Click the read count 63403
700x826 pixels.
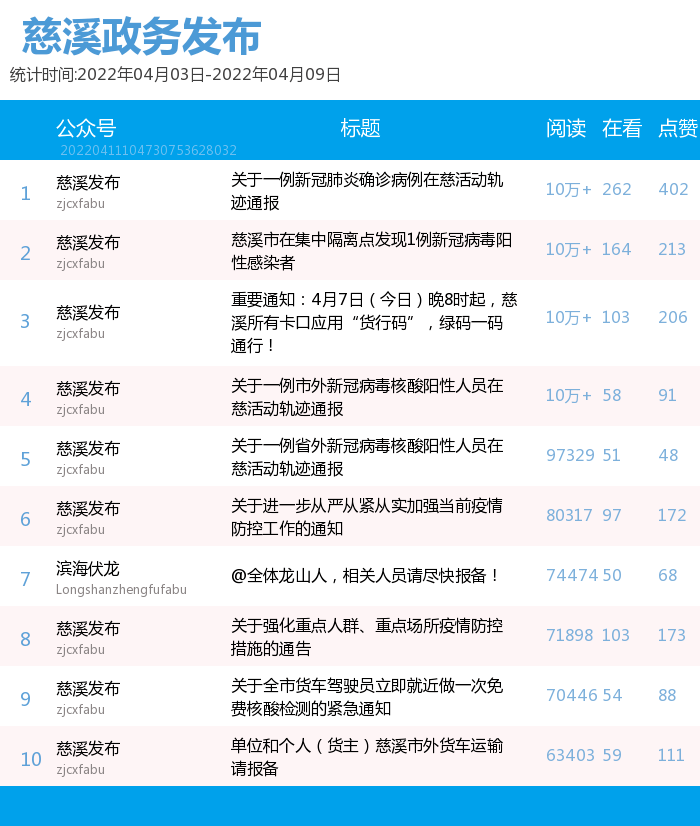(570, 755)
